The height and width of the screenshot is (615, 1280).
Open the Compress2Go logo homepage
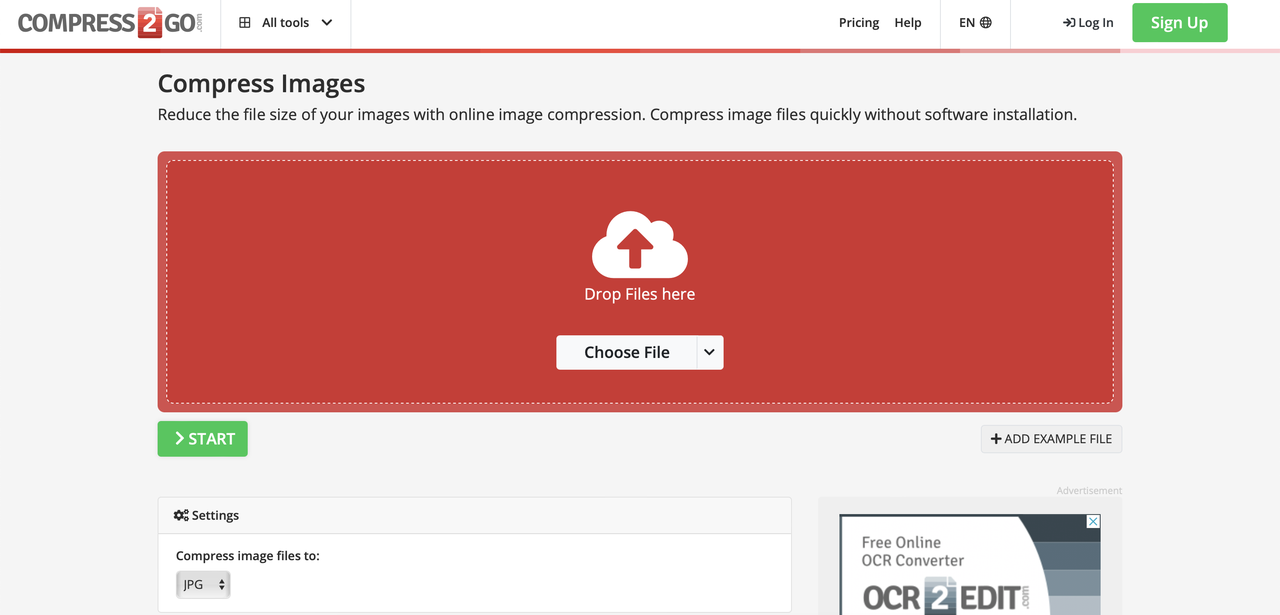110,23
